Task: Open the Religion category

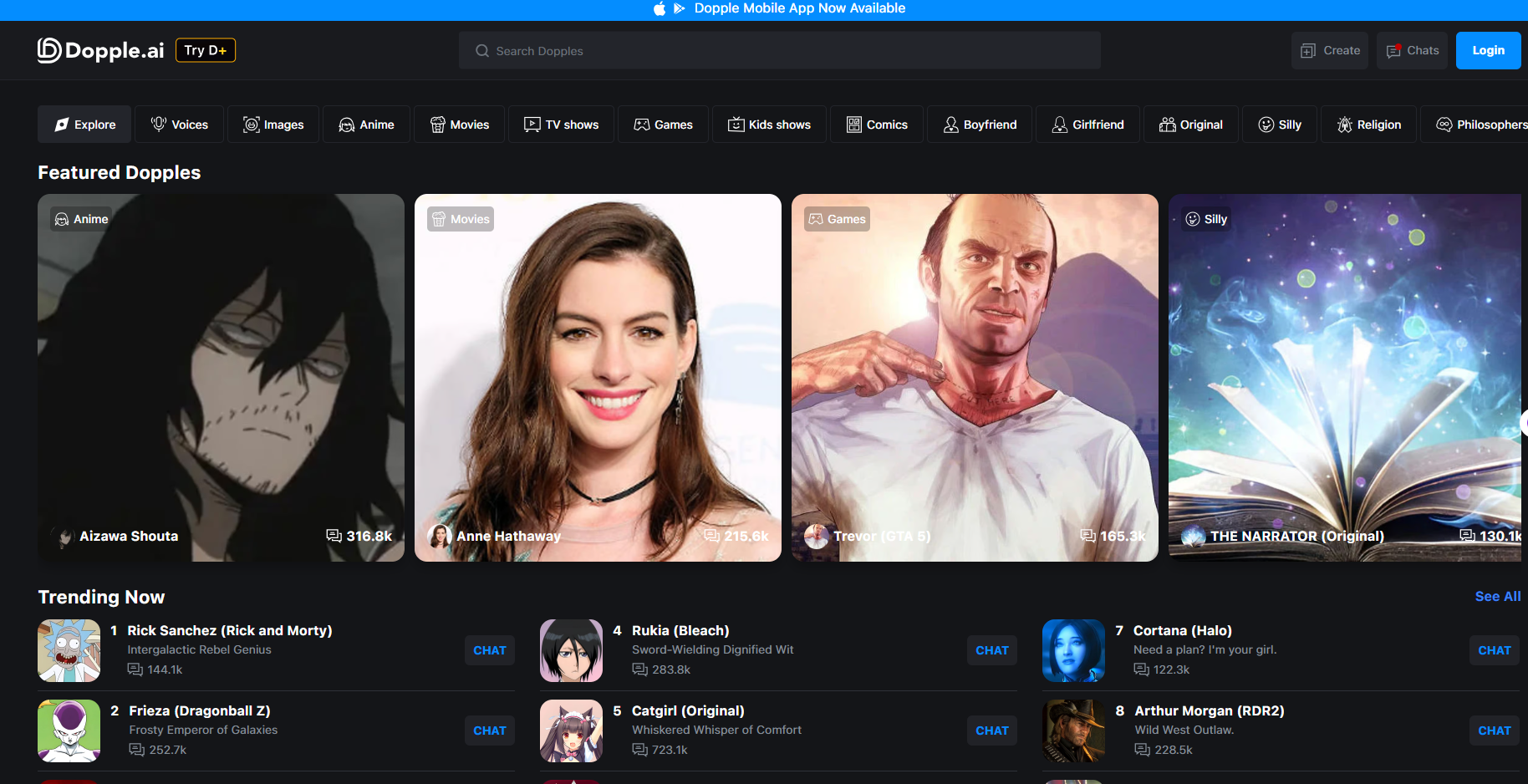Action: (x=1368, y=125)
